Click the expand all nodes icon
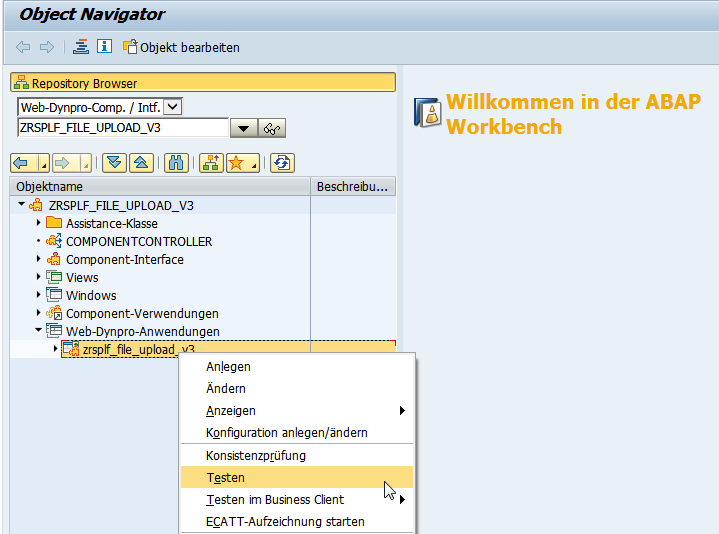The height and width of the screenshot is (534, 719). point(114,163)
